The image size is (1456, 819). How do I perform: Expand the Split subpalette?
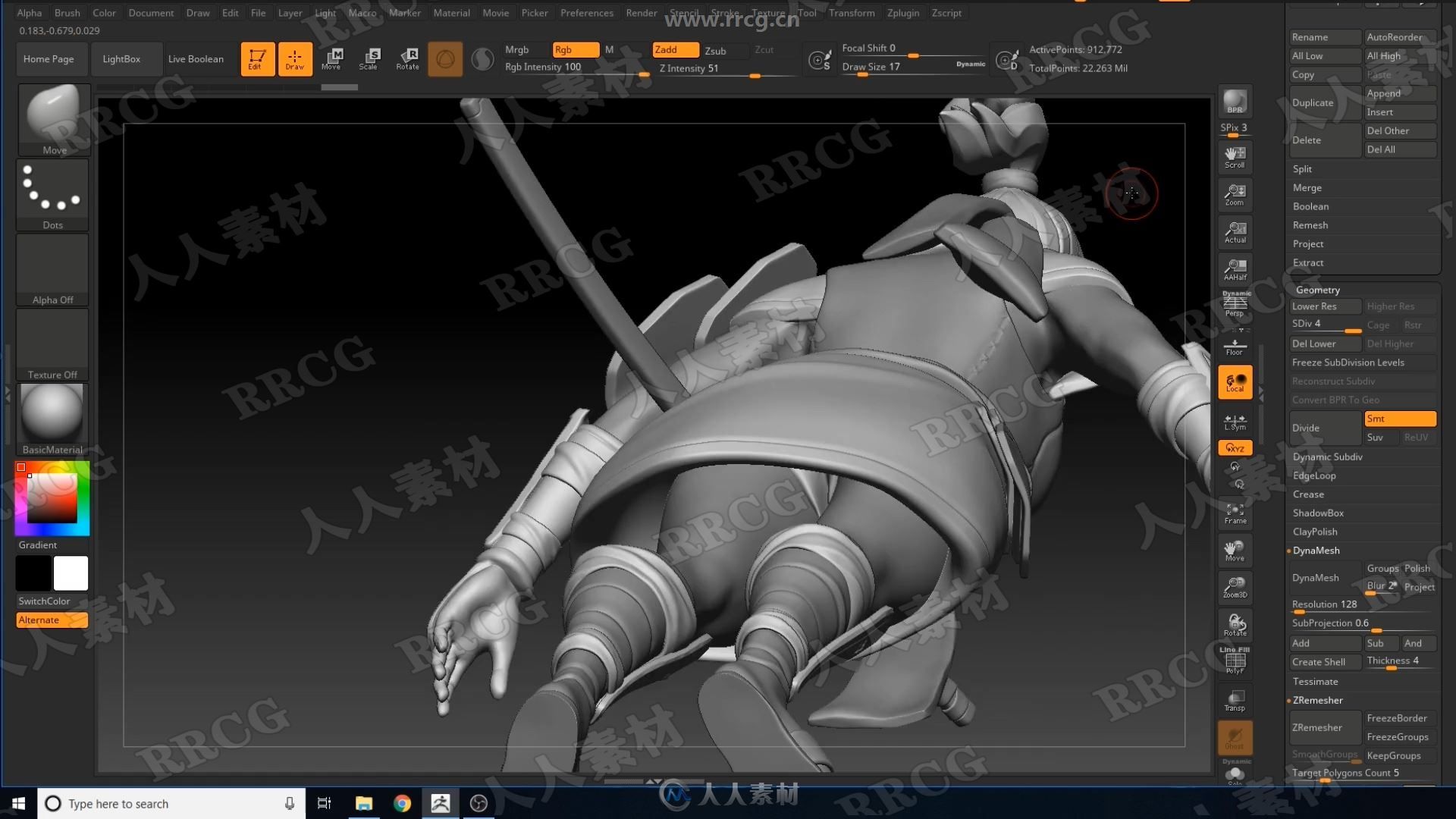tap(1302, 168)
